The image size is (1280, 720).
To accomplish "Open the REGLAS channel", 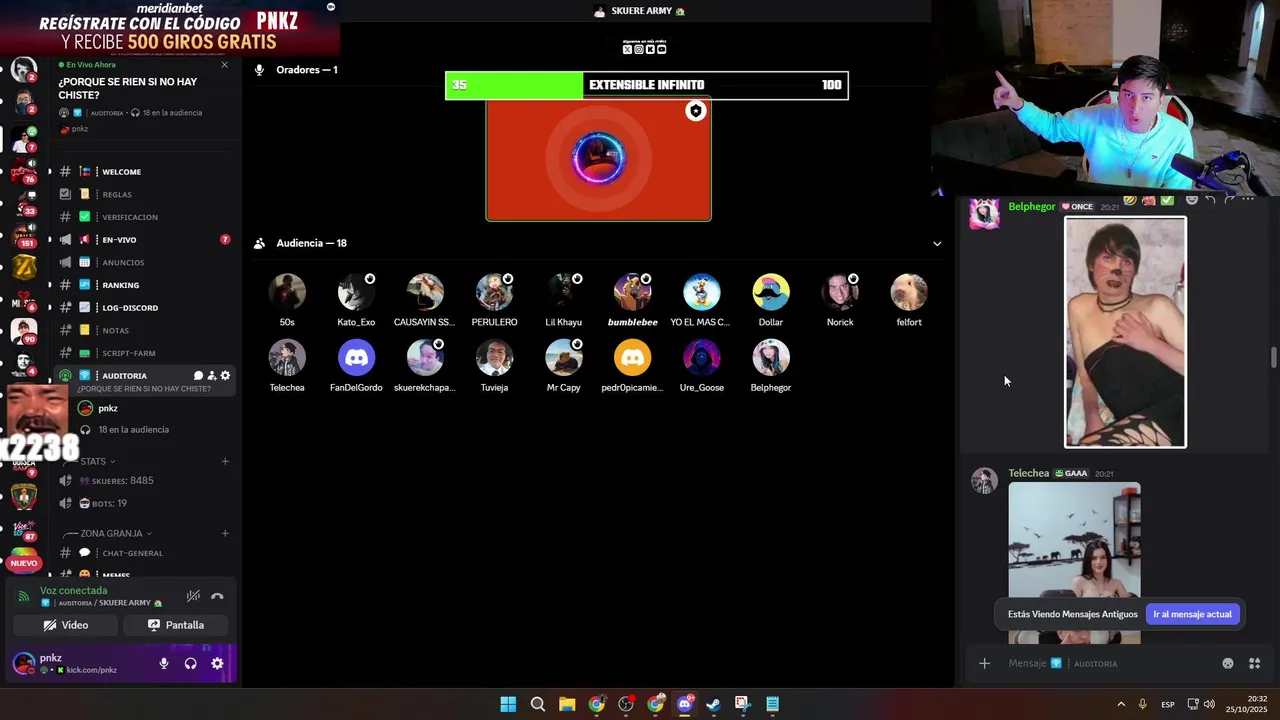I will tap(143, 194).
